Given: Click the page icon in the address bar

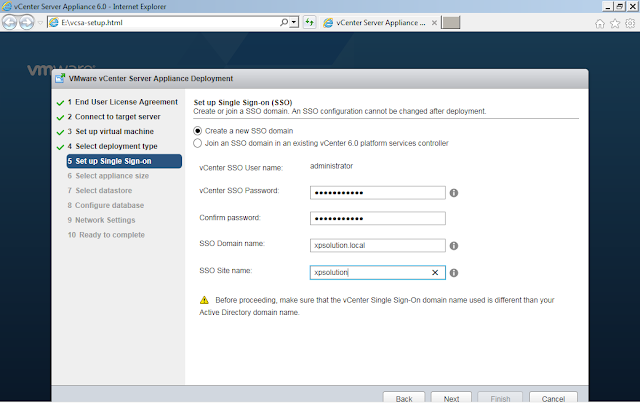Looking at the screenshot, I should coord(54,22).
